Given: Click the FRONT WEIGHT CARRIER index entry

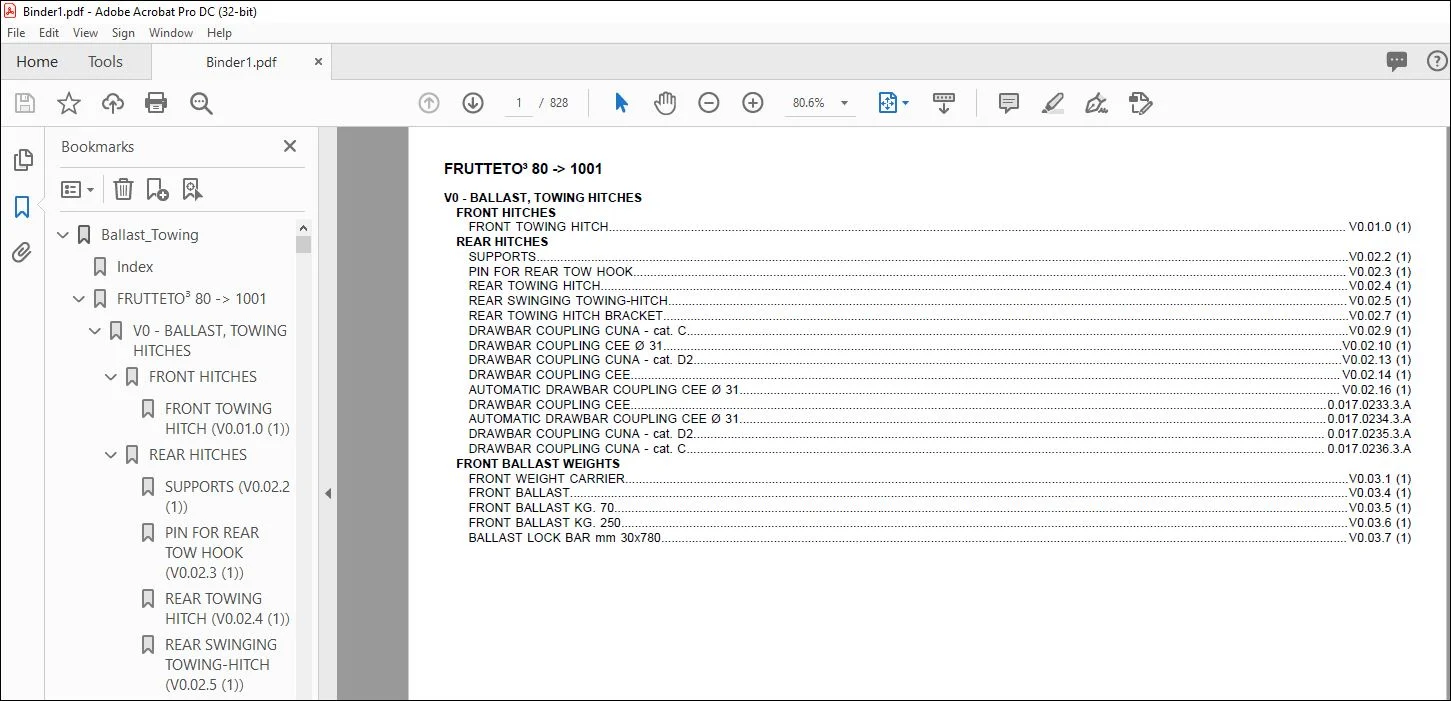Looking at the screenshot, I should tap(939, 478).
